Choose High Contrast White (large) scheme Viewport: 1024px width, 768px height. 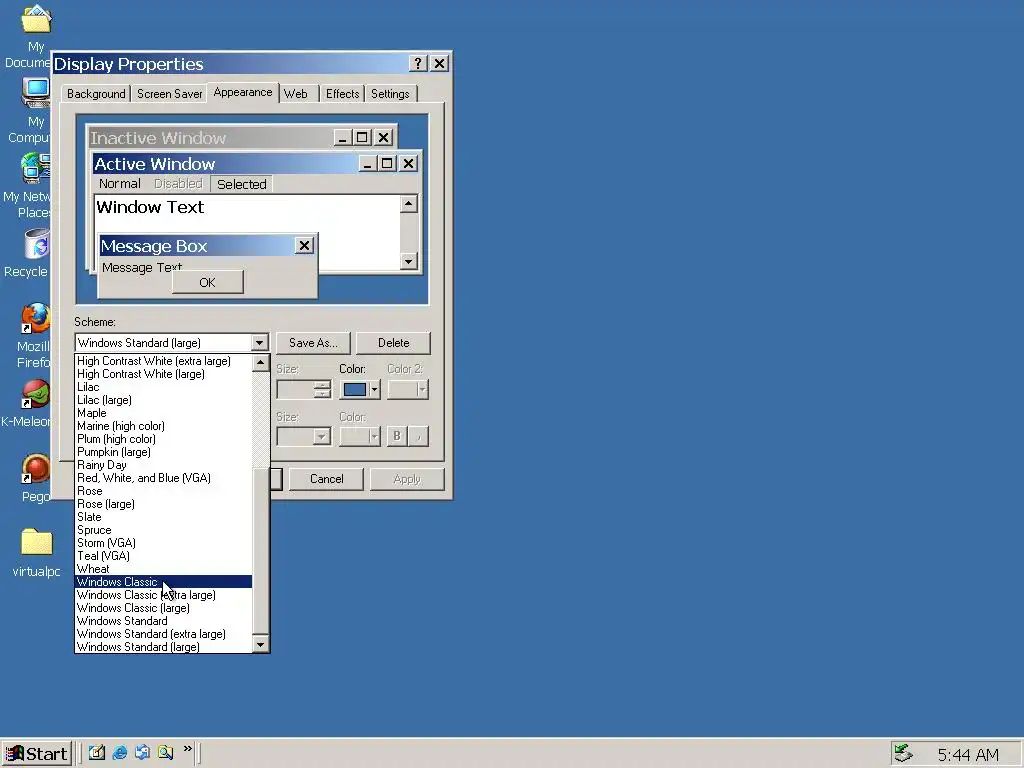(163, 374)
